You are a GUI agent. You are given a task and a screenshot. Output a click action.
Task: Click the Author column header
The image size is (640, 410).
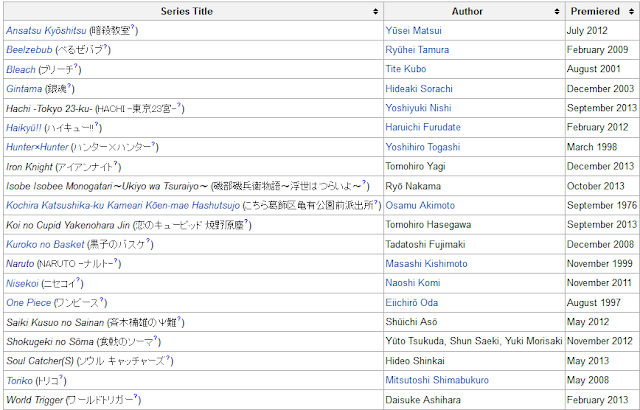[x=474, y=11]
